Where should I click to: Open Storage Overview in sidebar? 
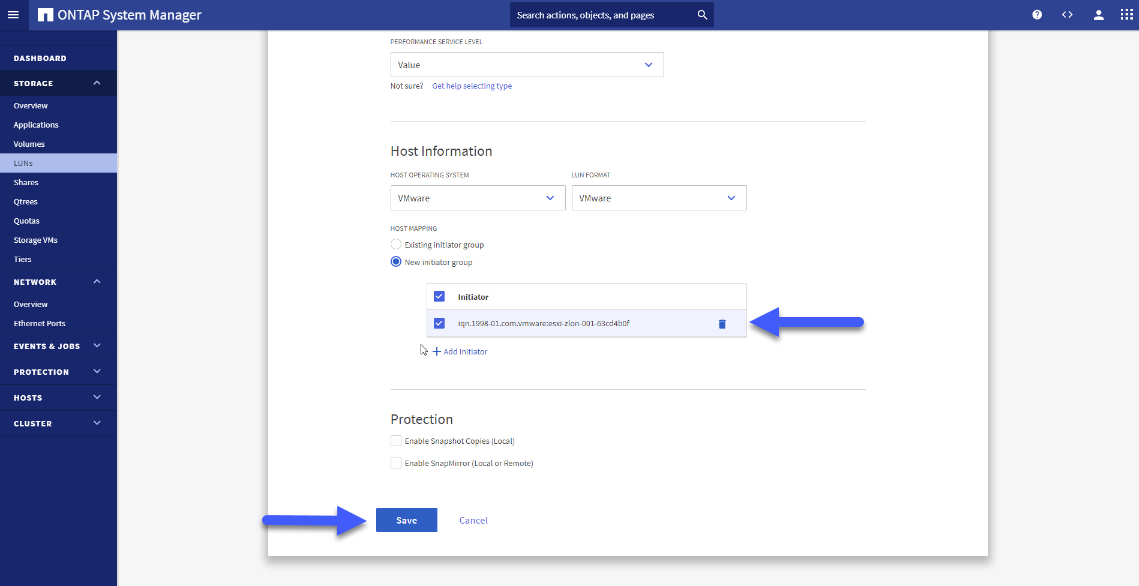pyautogui.click(x=31, y=106)
